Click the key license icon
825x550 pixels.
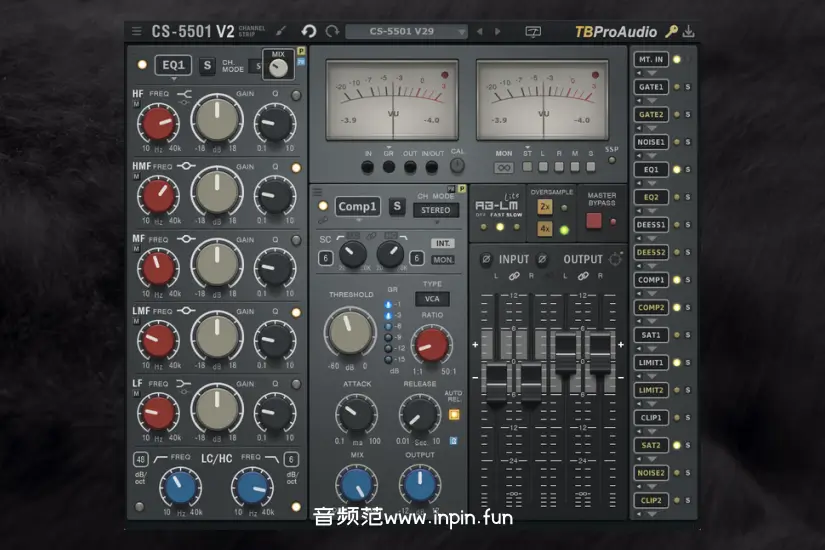(x=671, y=31)
